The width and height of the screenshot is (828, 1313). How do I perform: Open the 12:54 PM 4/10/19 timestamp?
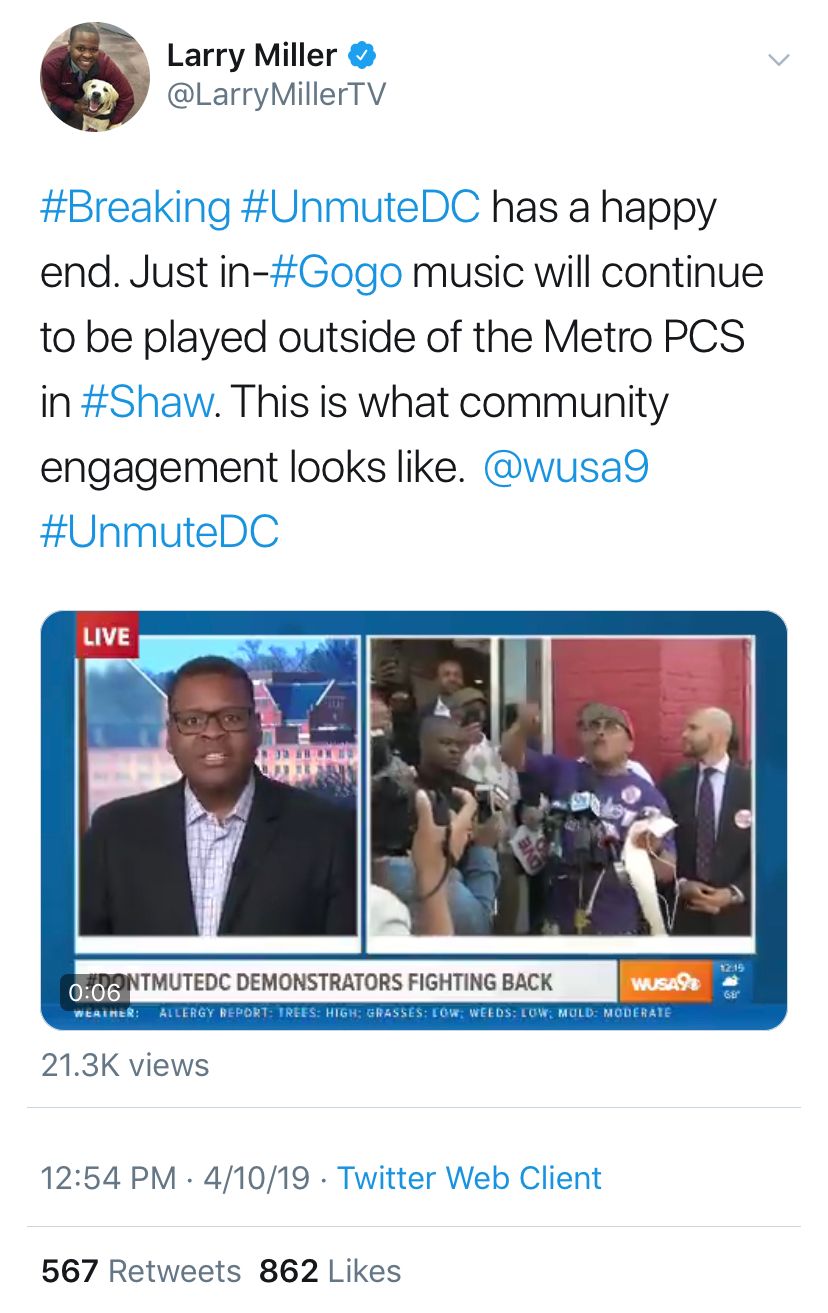coord(175,1178)
